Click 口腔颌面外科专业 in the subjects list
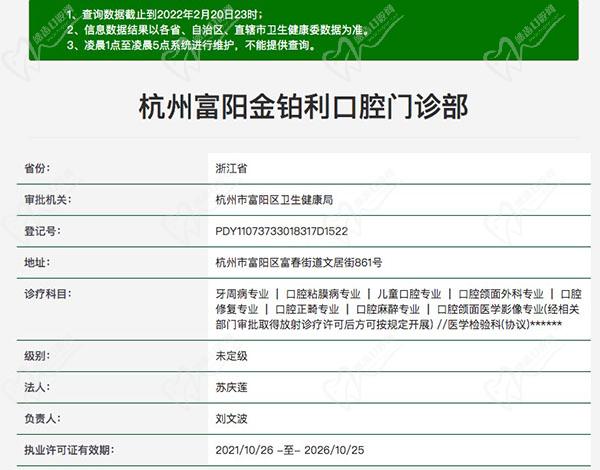This screenshot has width=600, height=470. [501, 294]
